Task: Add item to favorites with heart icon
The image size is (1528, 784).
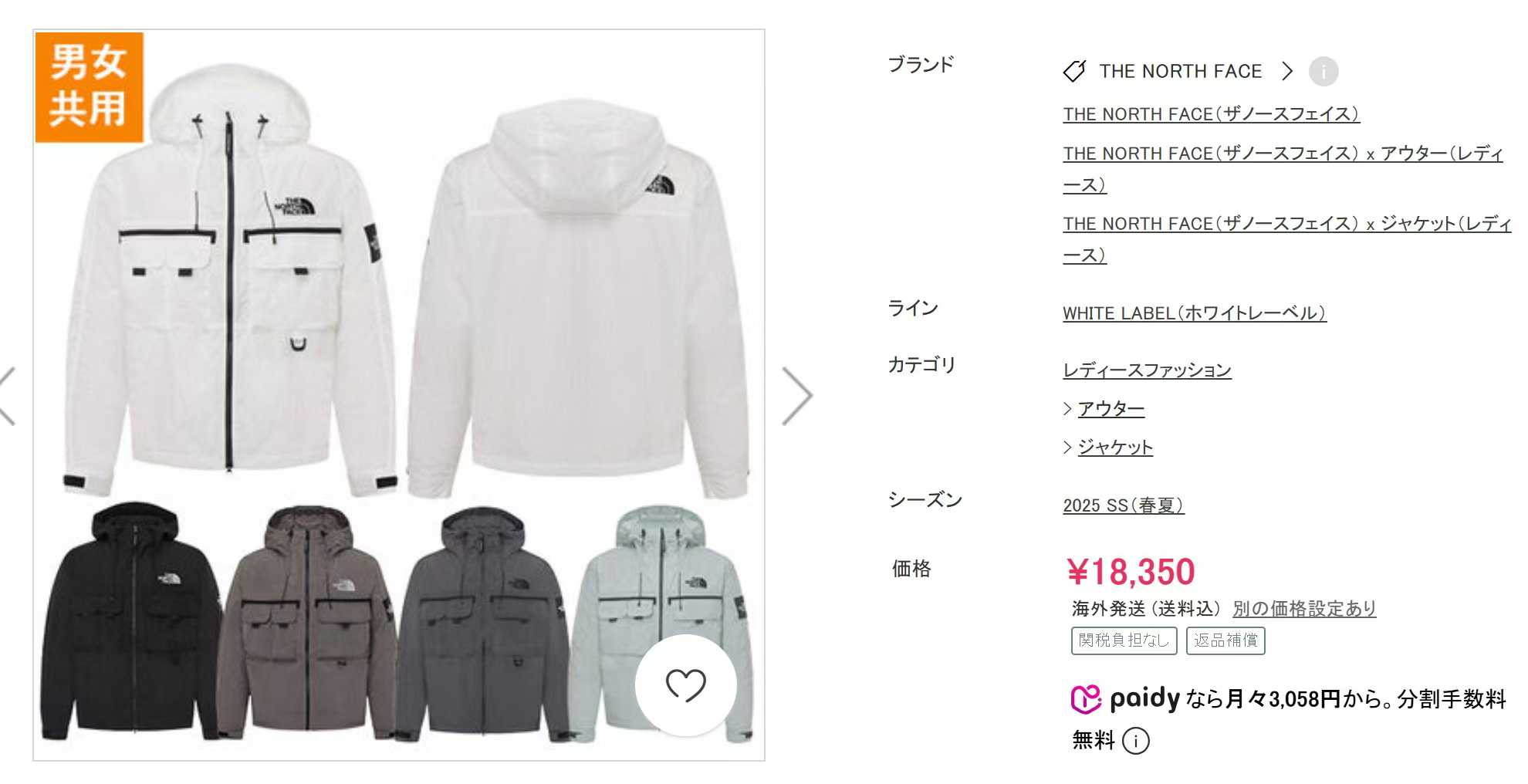Action: (x=685, y=684)
